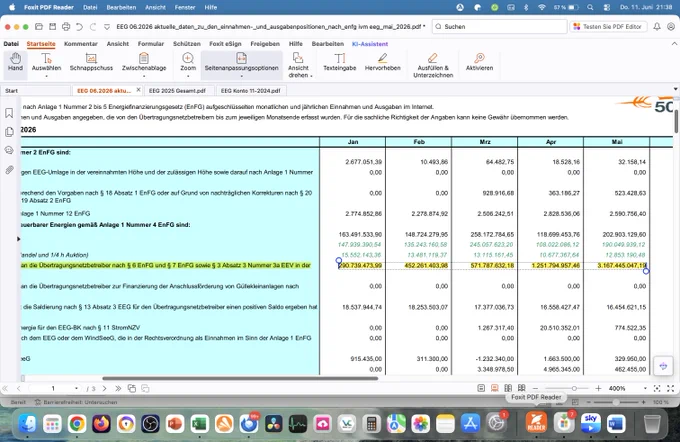This screenshot has width=680, height=442.
Task: Open Seitenanpassungsoptionen page fit options
Action: 242,62
